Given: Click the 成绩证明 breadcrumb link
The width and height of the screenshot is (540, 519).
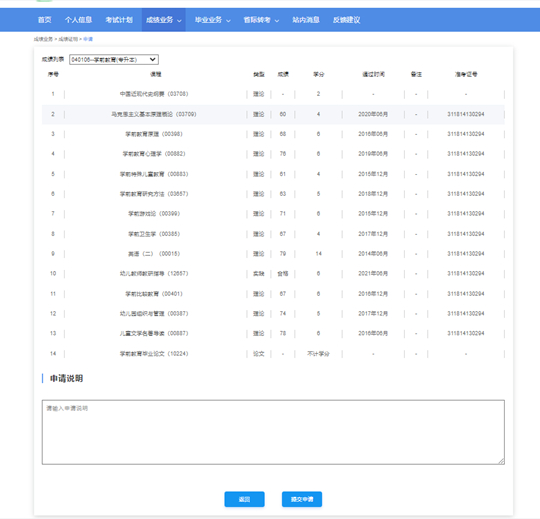Looking at the screenshot, I should tap(68, 39).
